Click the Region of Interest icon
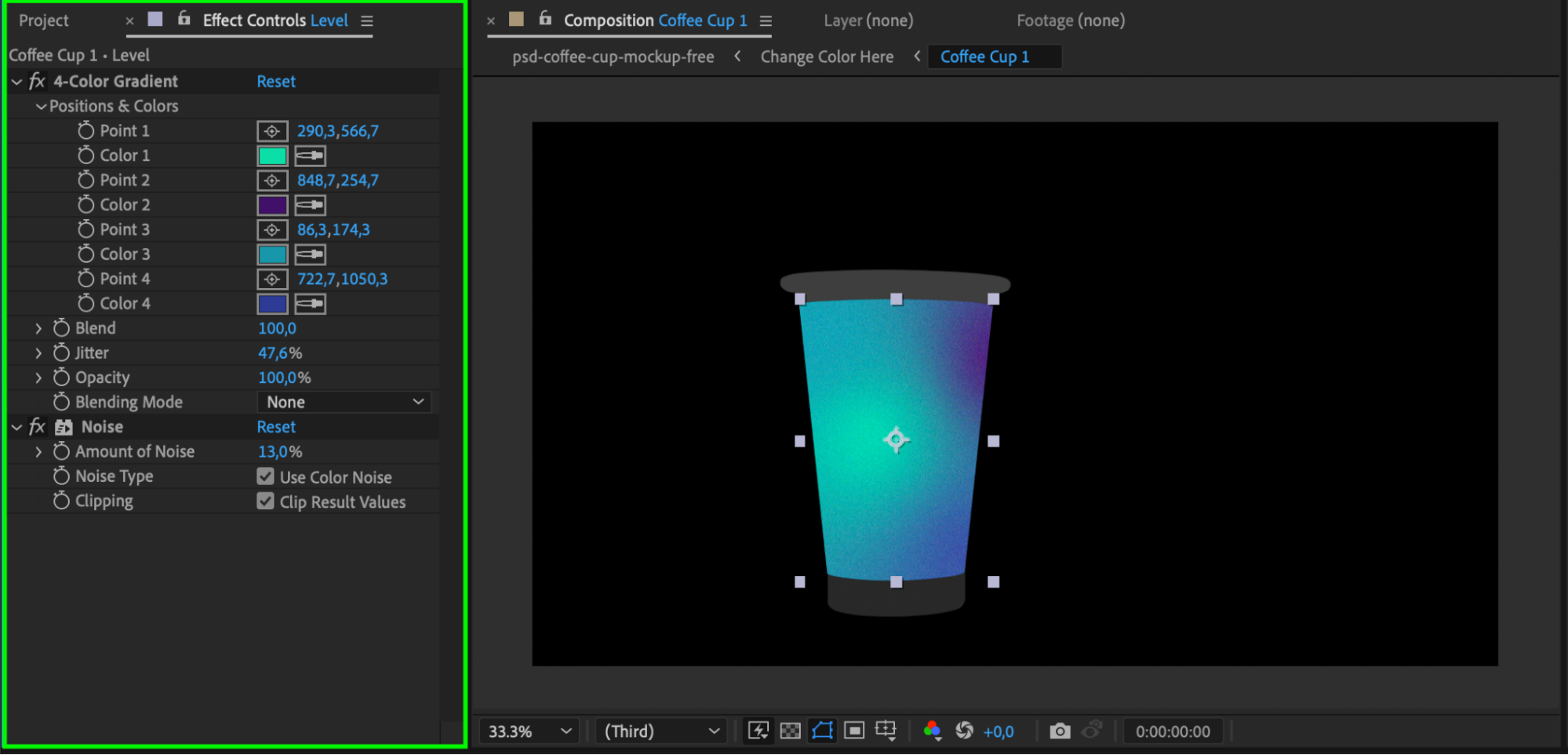This screenshot has width=1568, height=755. tap(854, 731)
